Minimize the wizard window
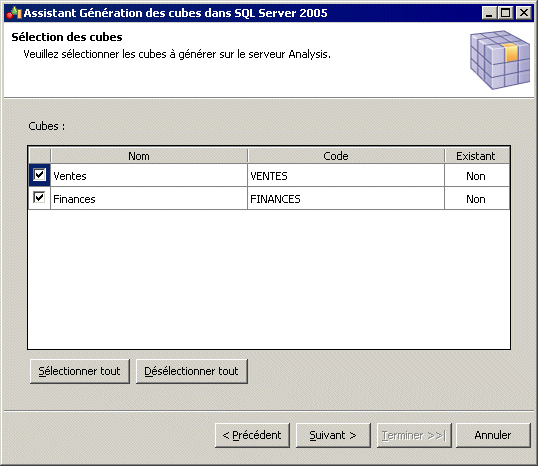This screenshot has width=538, height=466. tap(489, 13)
